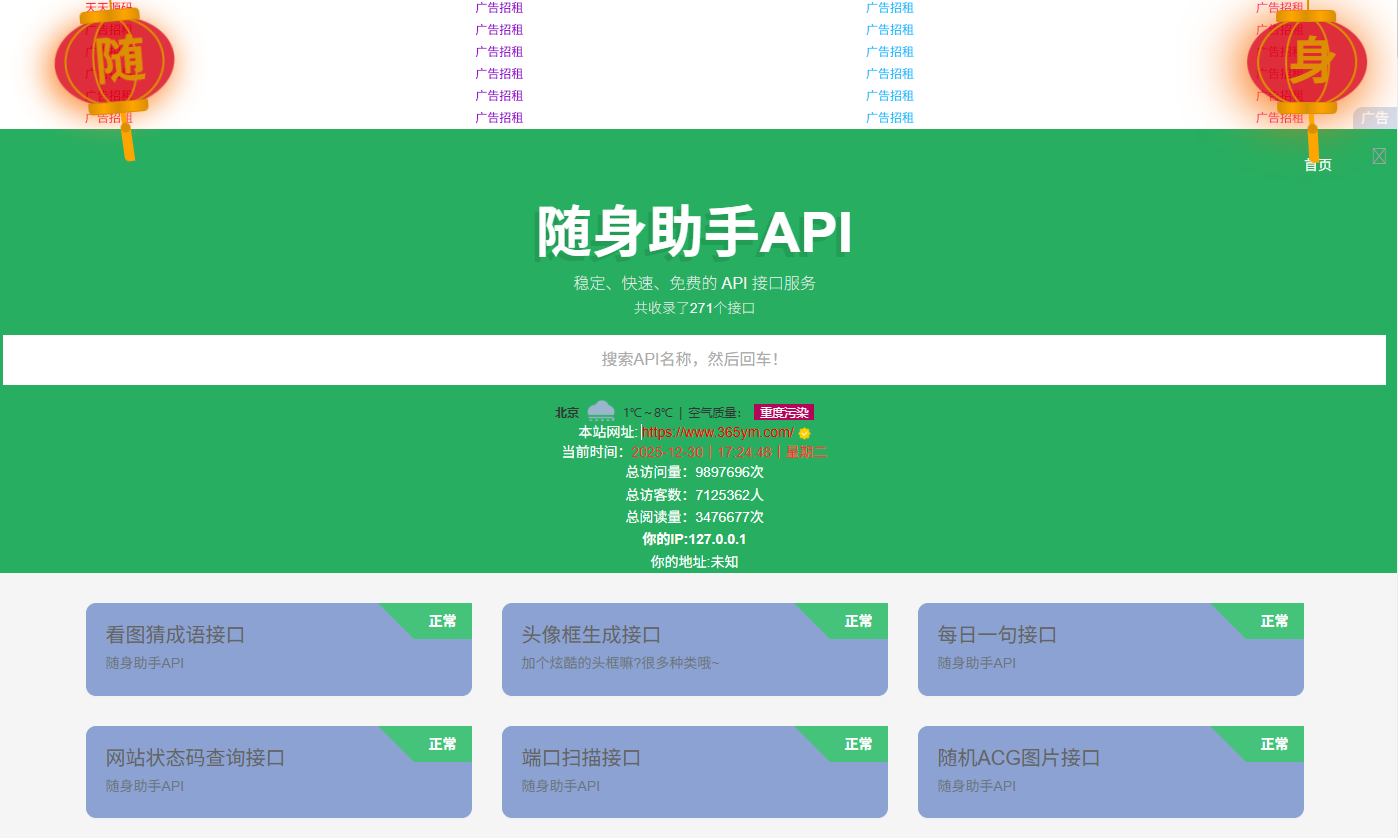
Task: Click the 正常 status ribbon on 端口扫描接口
Action: (858, 744)
